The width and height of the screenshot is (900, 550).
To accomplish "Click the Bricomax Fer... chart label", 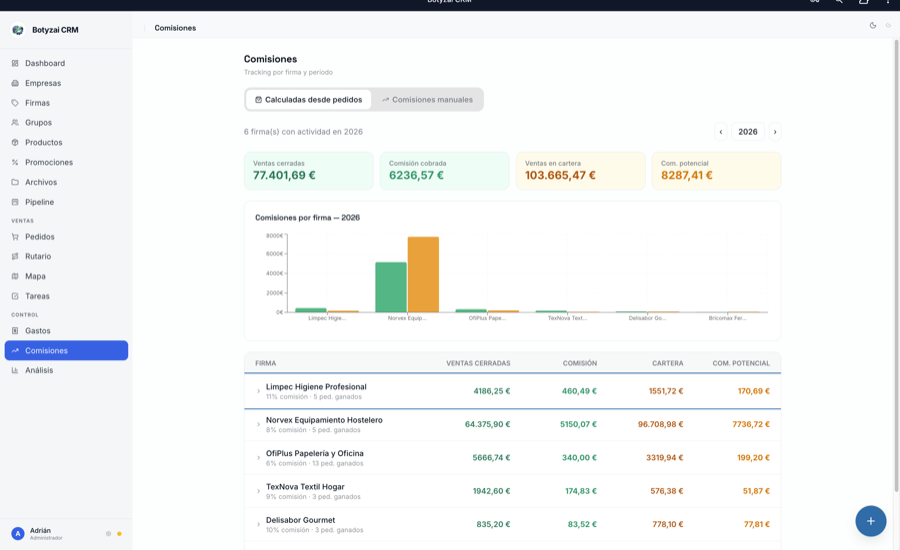I will click(727, 318).
